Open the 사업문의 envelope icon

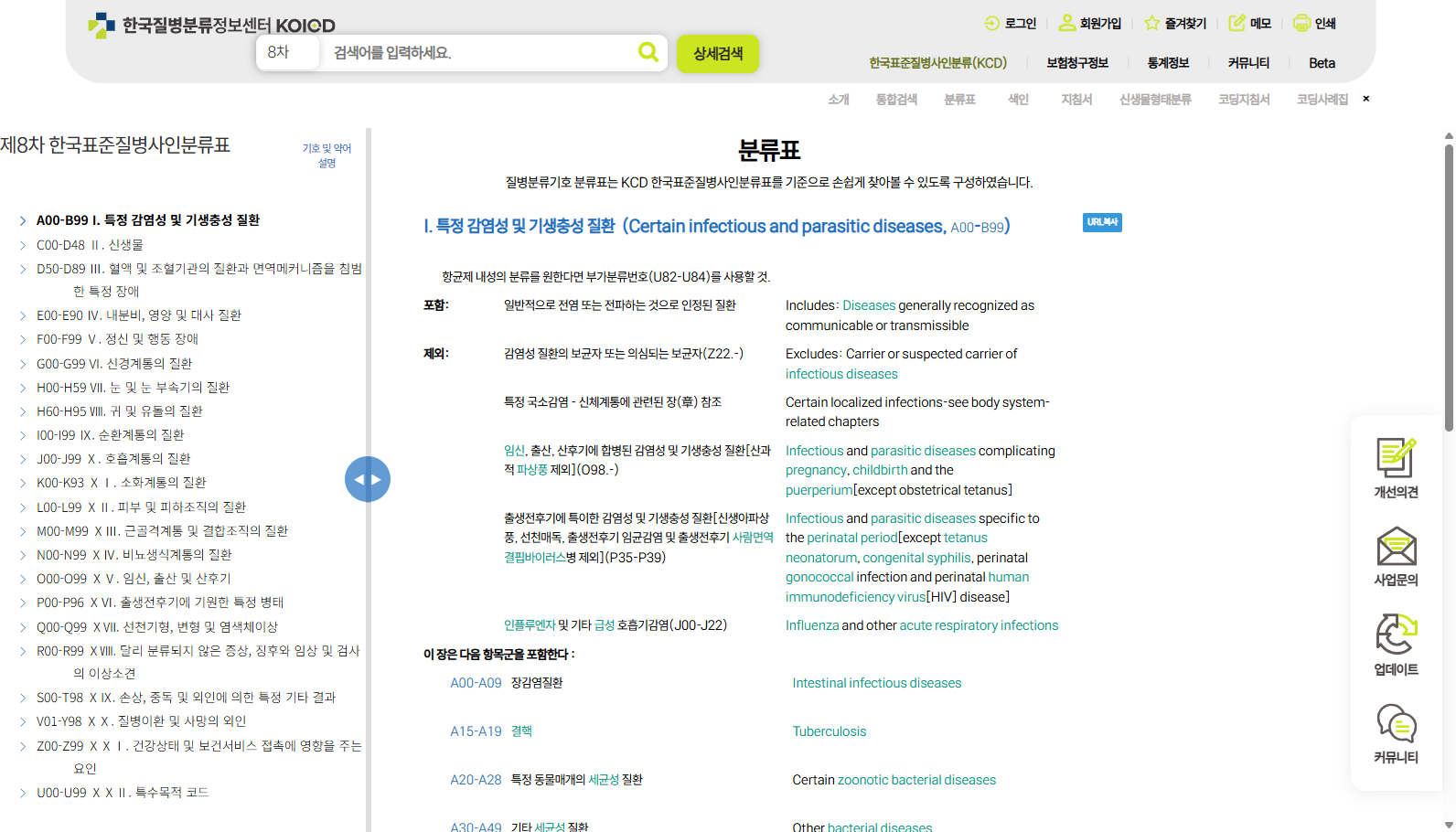[x=1396, y=547]
